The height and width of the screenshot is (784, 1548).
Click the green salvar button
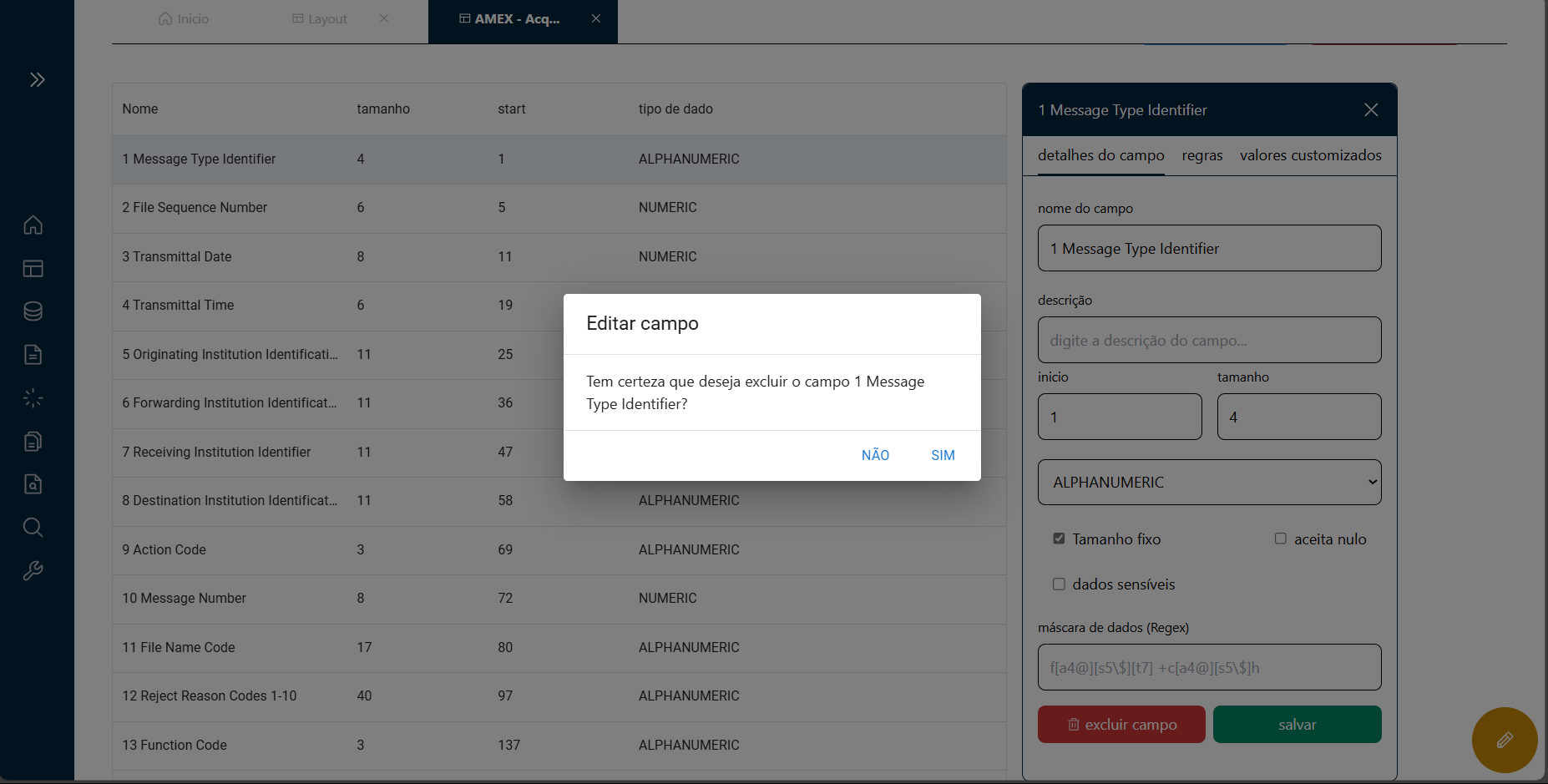[x=1297, y=725]
